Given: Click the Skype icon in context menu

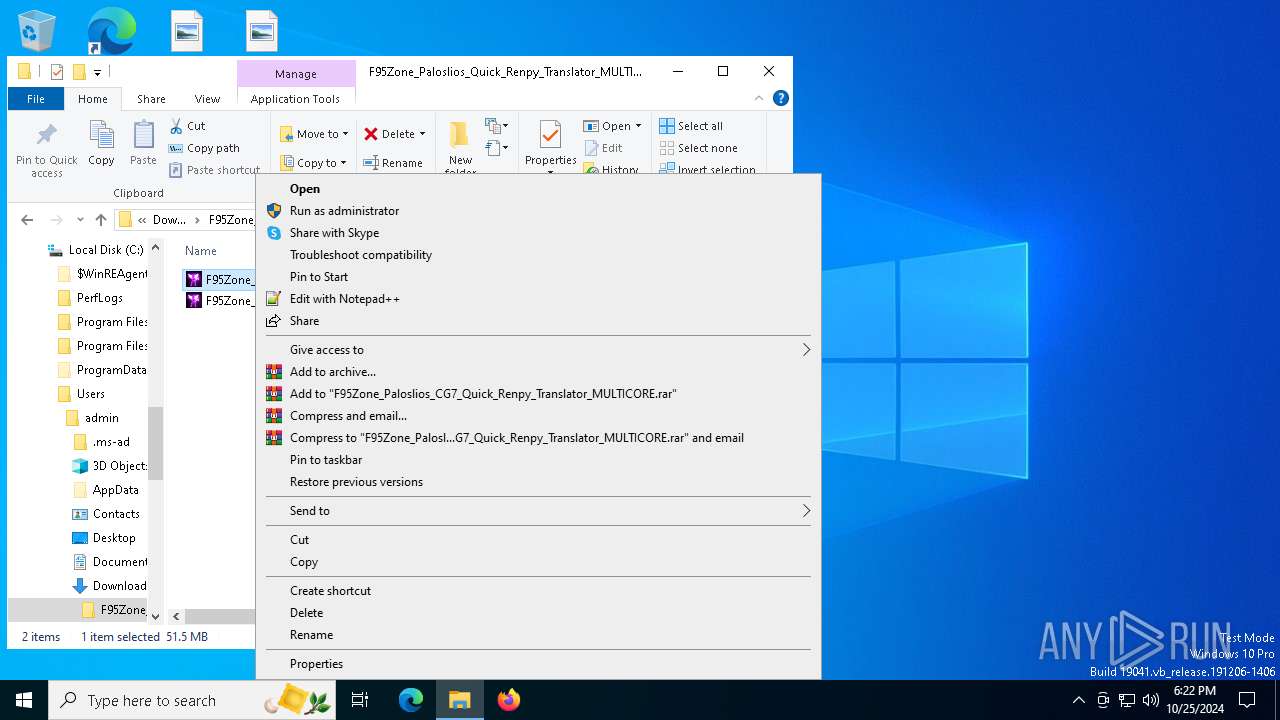Looking at the screenshot, I should (x=274, y=233).
